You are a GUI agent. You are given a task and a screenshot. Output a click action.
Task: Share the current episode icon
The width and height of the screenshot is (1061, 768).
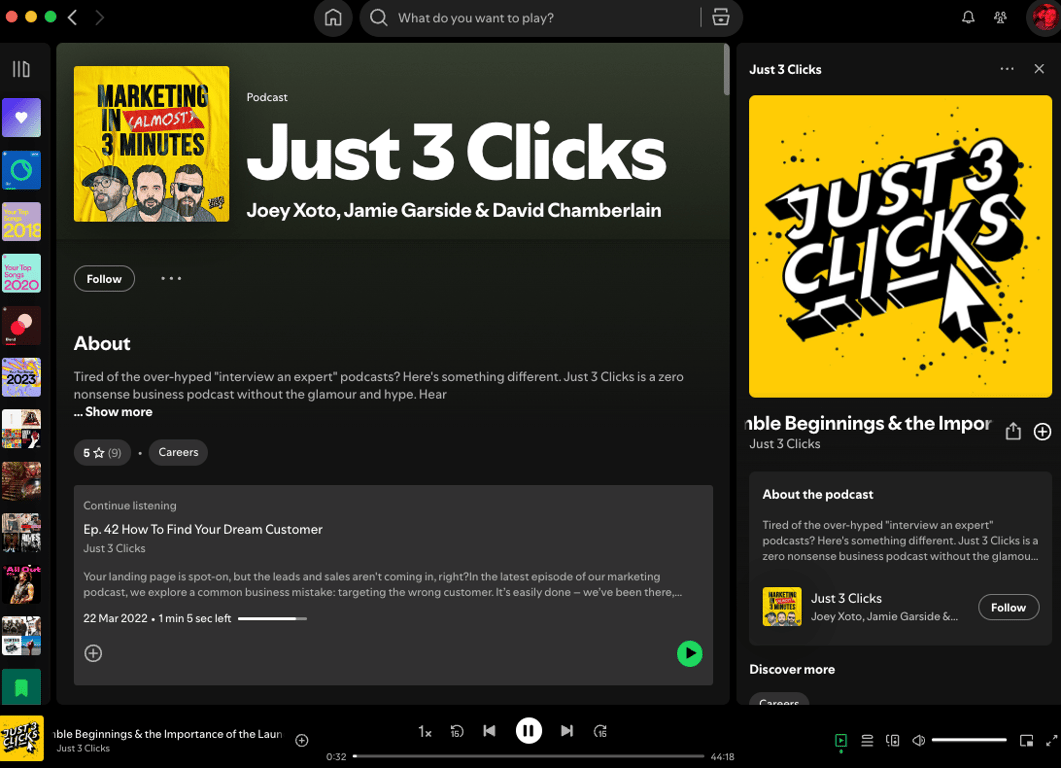1013,431
